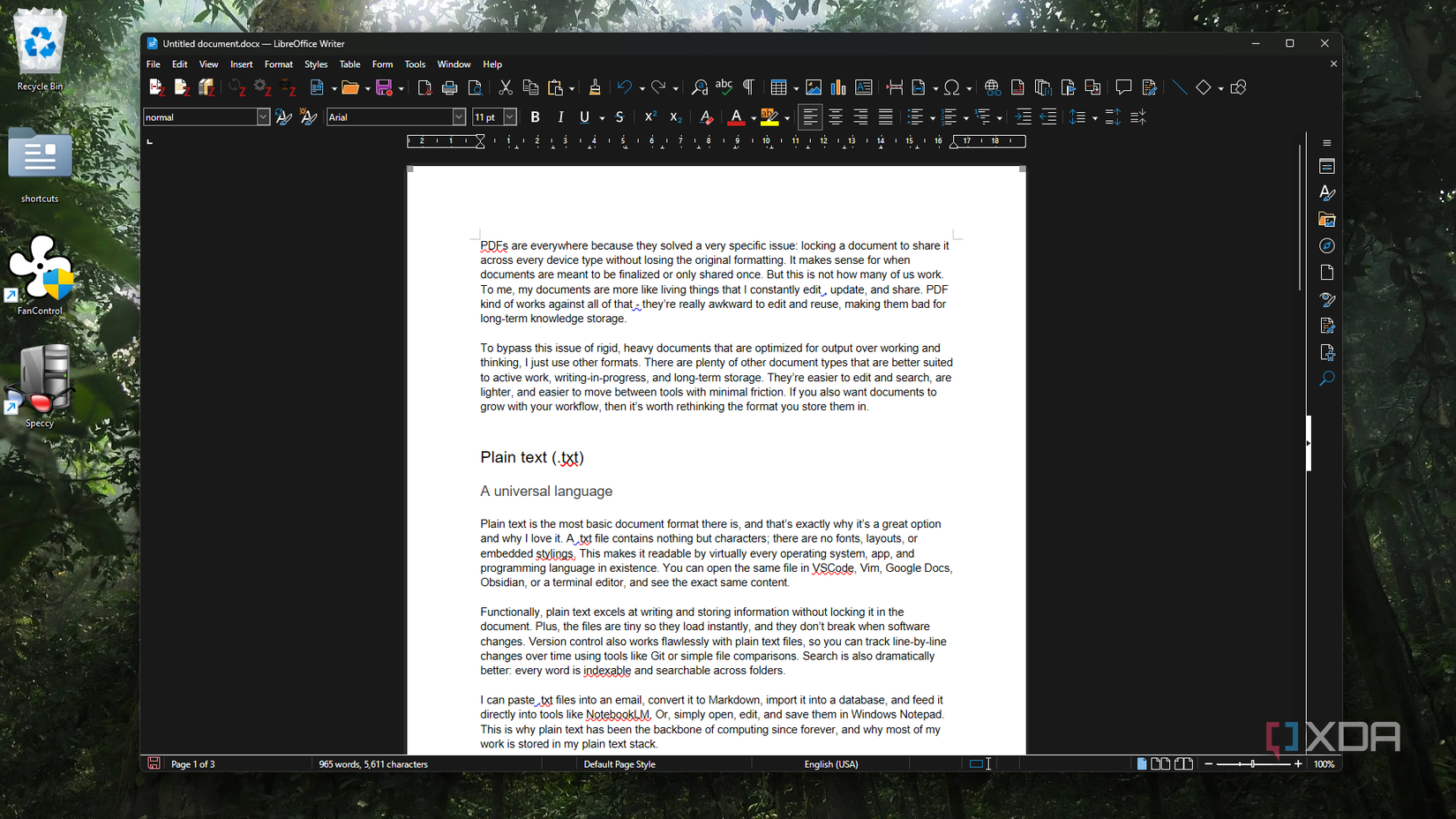Run the spelling checker
The height and width of the screenshot is (819, 1456).
pyautogui.click(x=724, y=87)
